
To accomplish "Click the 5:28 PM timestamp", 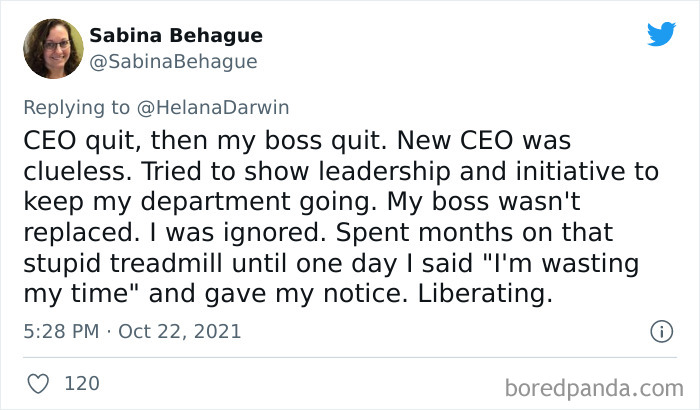I will 58,330.
